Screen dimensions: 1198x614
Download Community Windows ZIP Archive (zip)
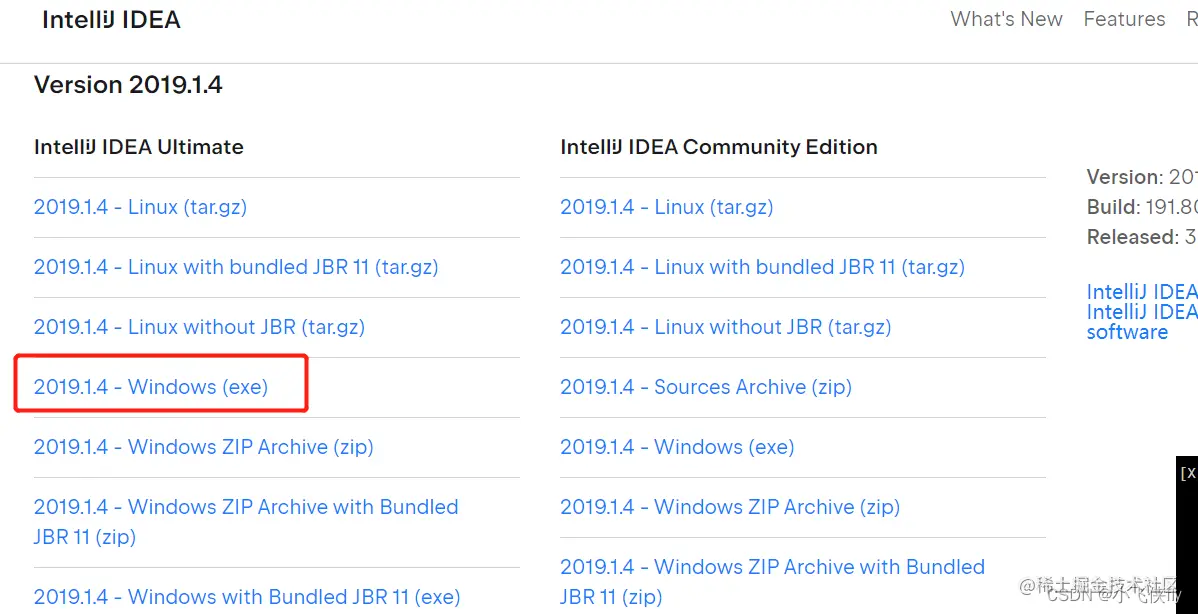[730, 507]
